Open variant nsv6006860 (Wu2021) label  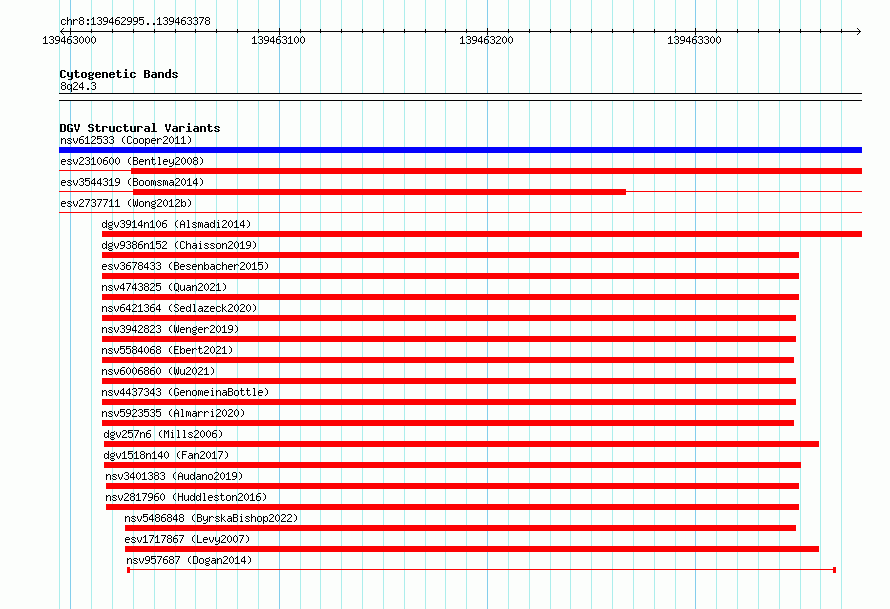158,371
